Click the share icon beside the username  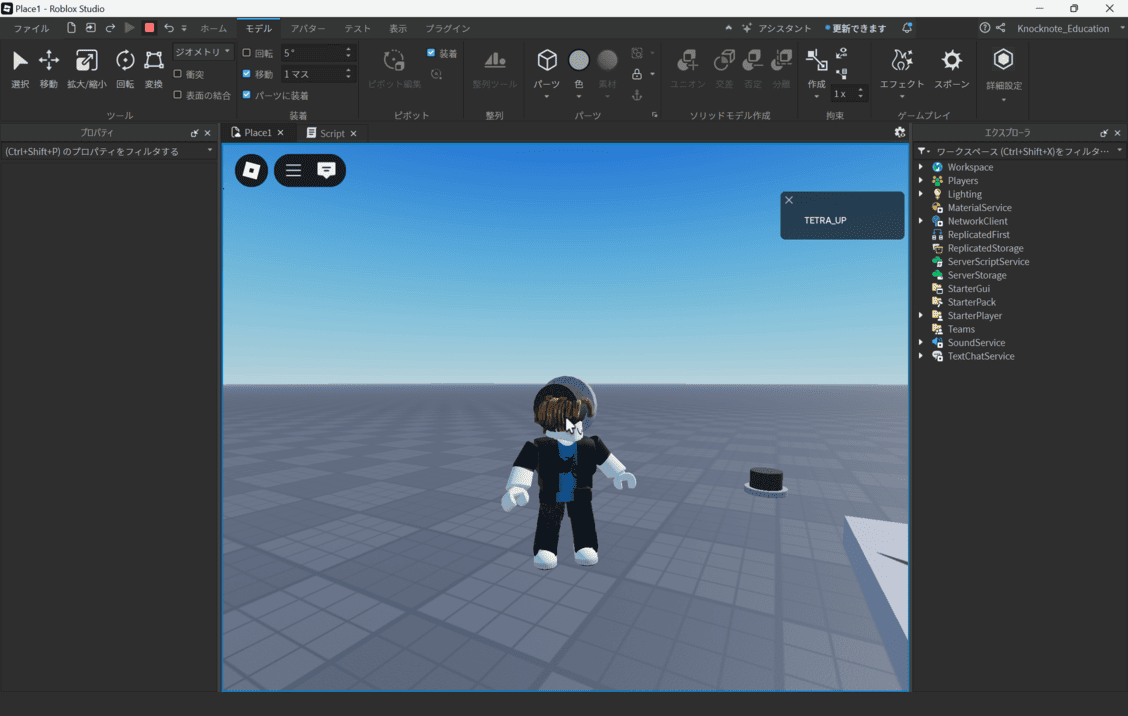pyautogui.click(x=1001, y=28)
